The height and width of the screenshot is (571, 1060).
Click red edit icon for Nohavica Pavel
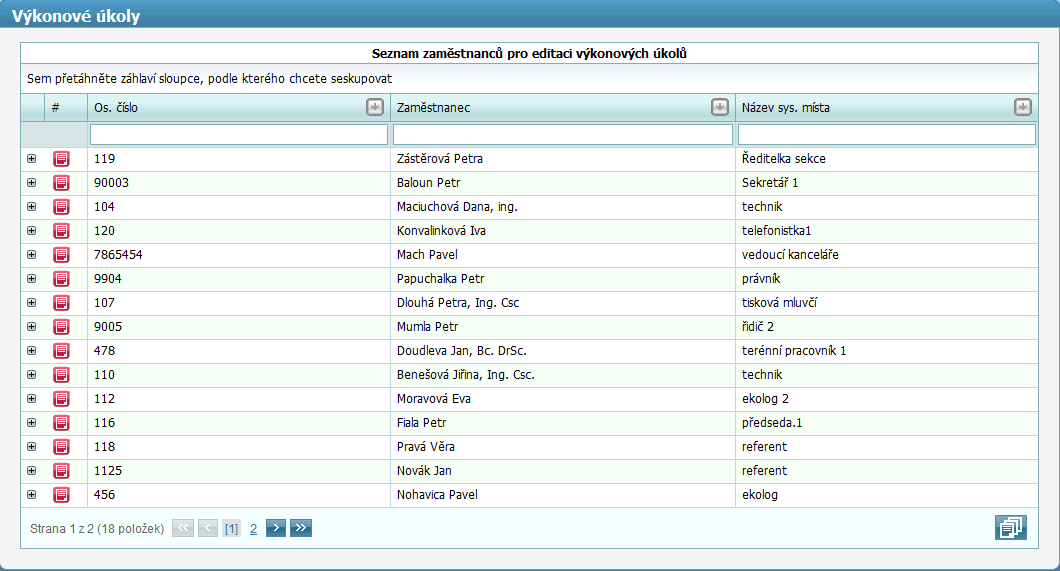[61, 495]
